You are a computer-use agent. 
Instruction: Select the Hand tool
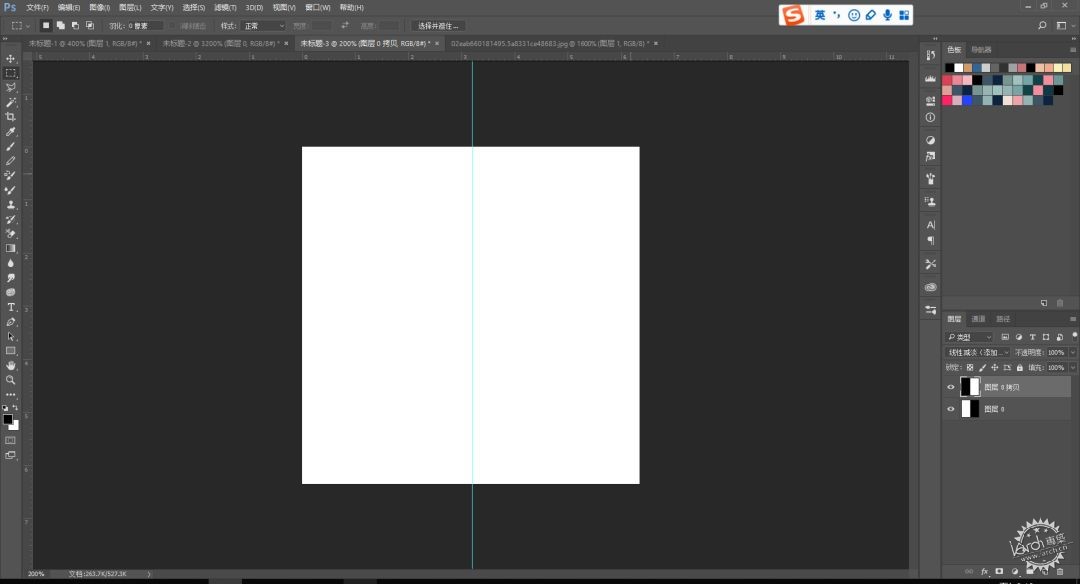pos(10,366)
